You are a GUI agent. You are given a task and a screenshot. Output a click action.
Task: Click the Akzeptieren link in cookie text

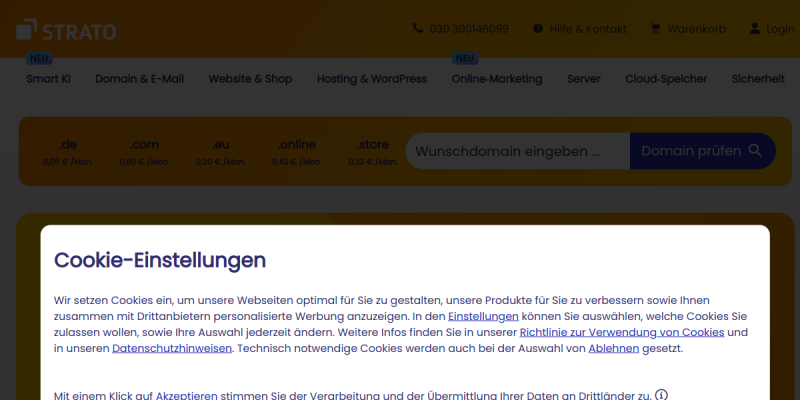pos(187,395)
